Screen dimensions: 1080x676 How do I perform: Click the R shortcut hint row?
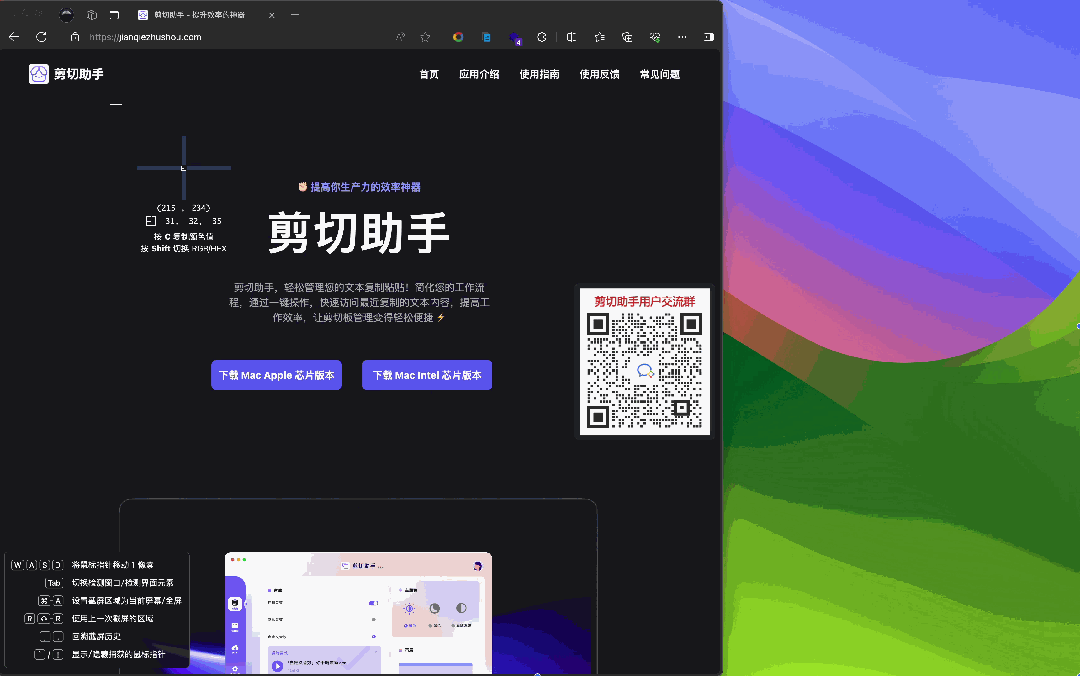pyautogui.click(x=89, y=619)
